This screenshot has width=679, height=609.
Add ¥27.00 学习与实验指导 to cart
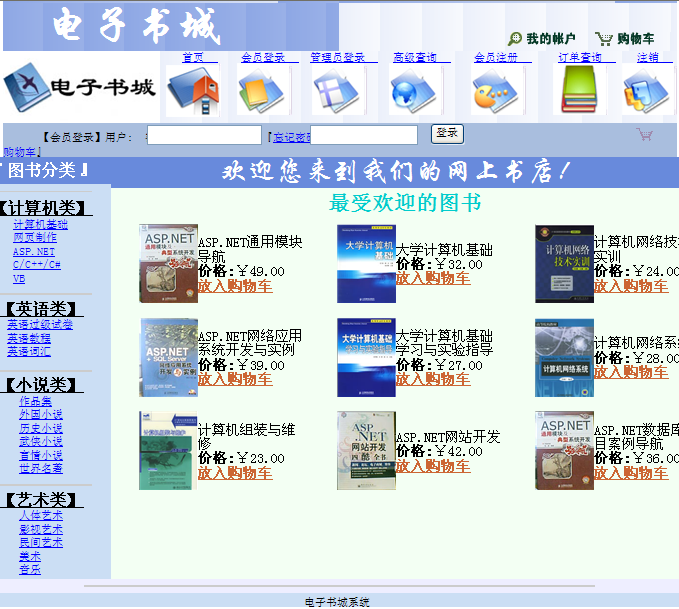tap(433, 379)
